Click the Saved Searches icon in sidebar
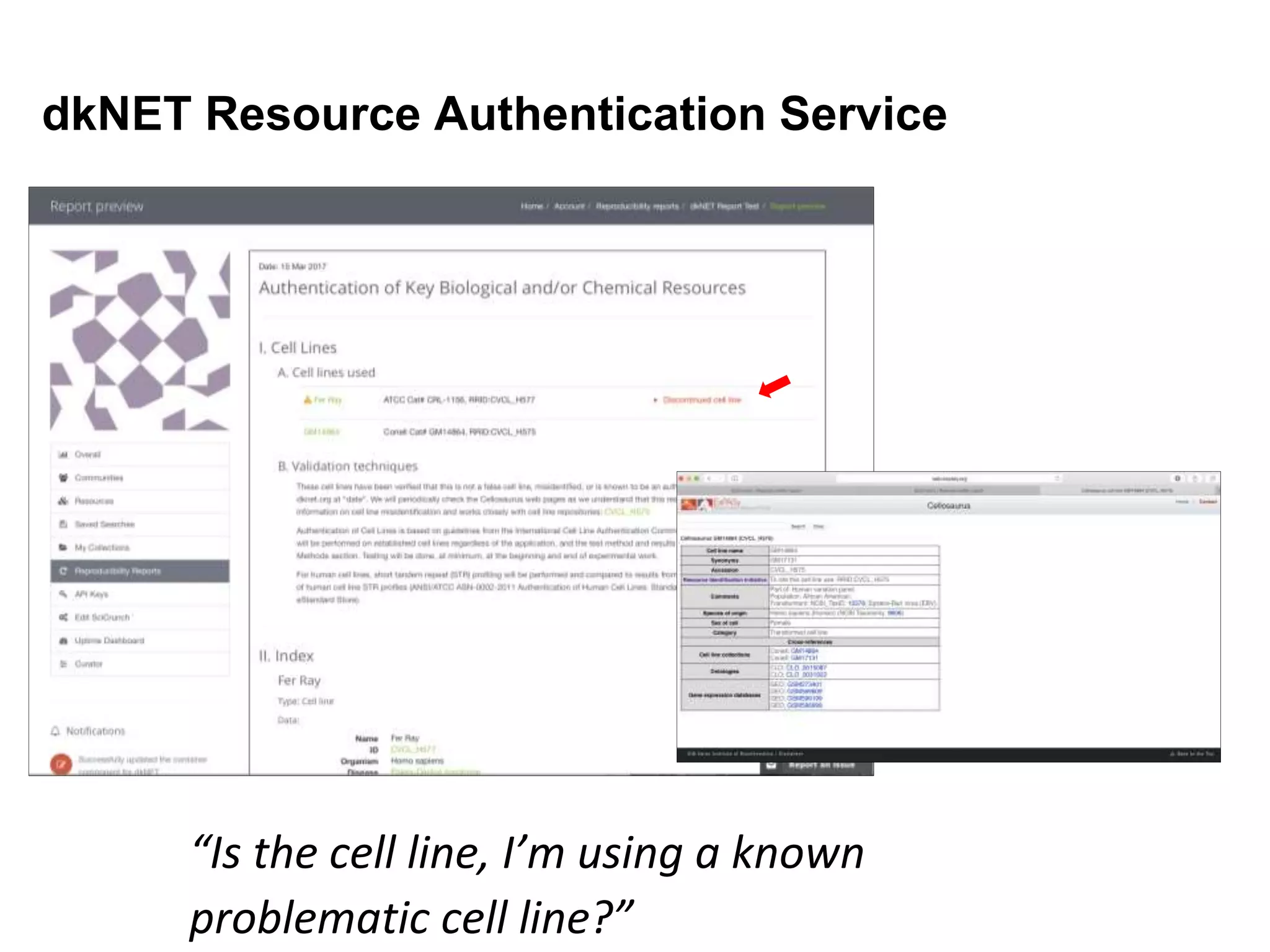The image size is (1270, 952). click(x=63, y=524)
